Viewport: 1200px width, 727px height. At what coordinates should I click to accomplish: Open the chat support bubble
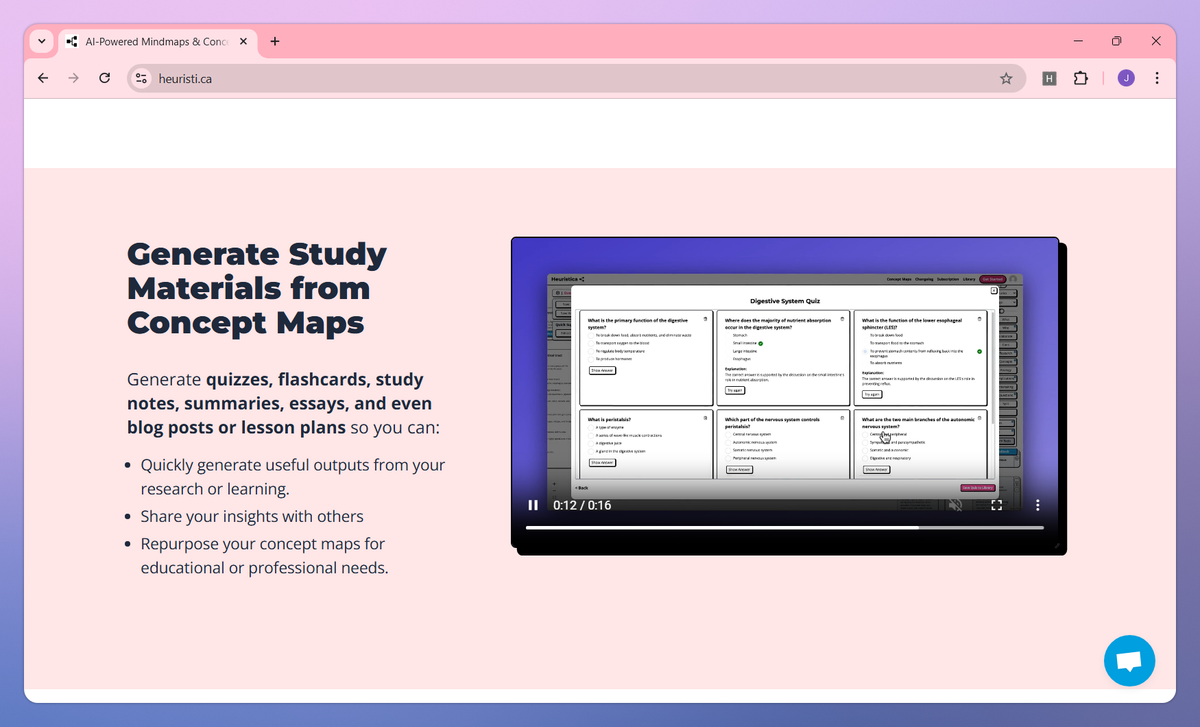click(1129, 661)
